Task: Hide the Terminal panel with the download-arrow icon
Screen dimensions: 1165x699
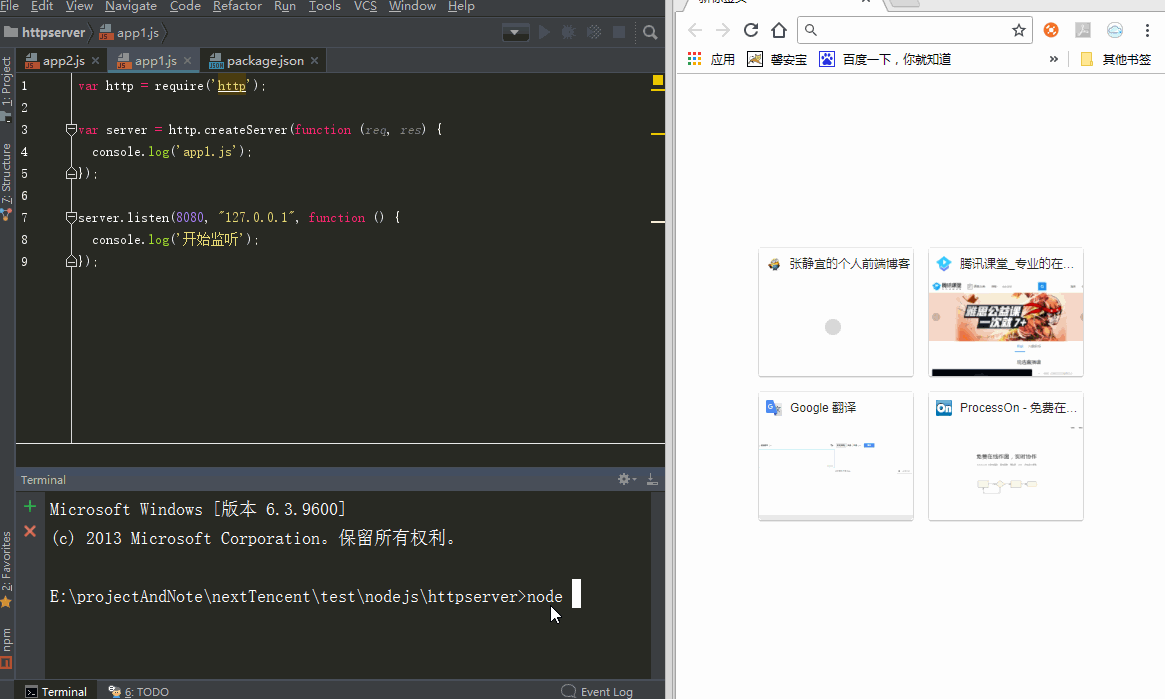Action: click(x=652, y=480)
